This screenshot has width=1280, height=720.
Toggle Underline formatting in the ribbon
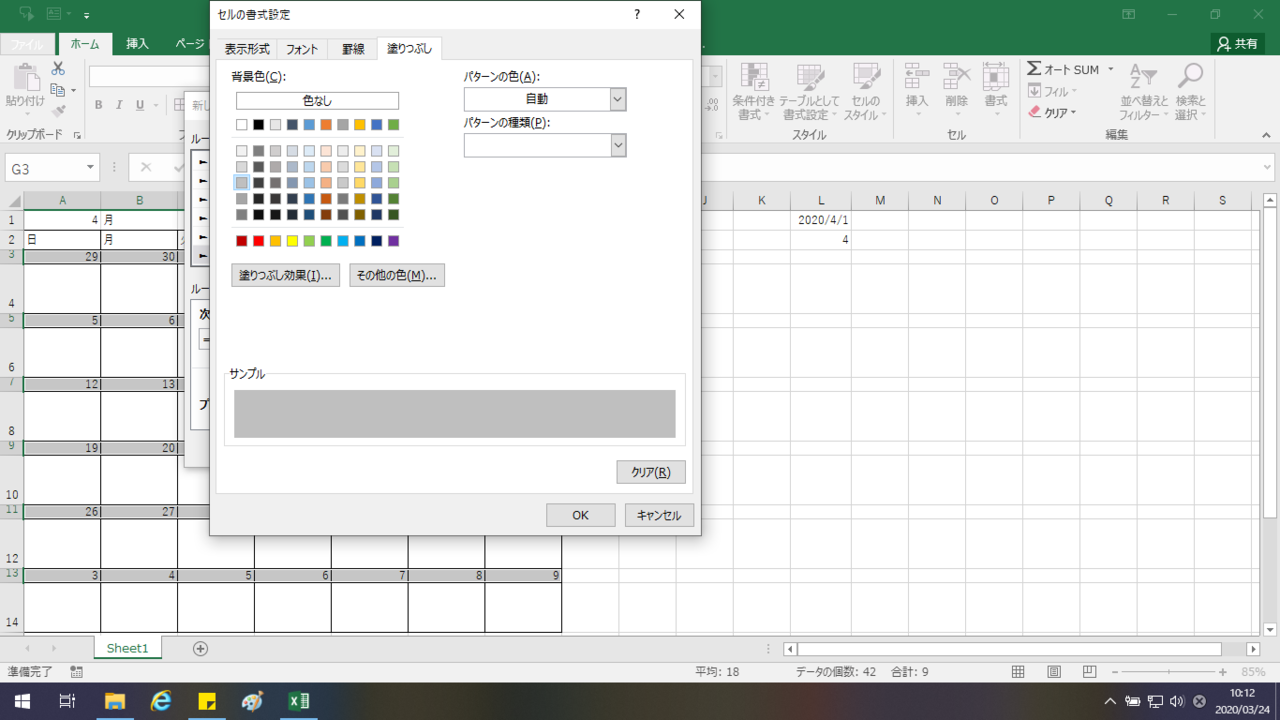(140, 105)
